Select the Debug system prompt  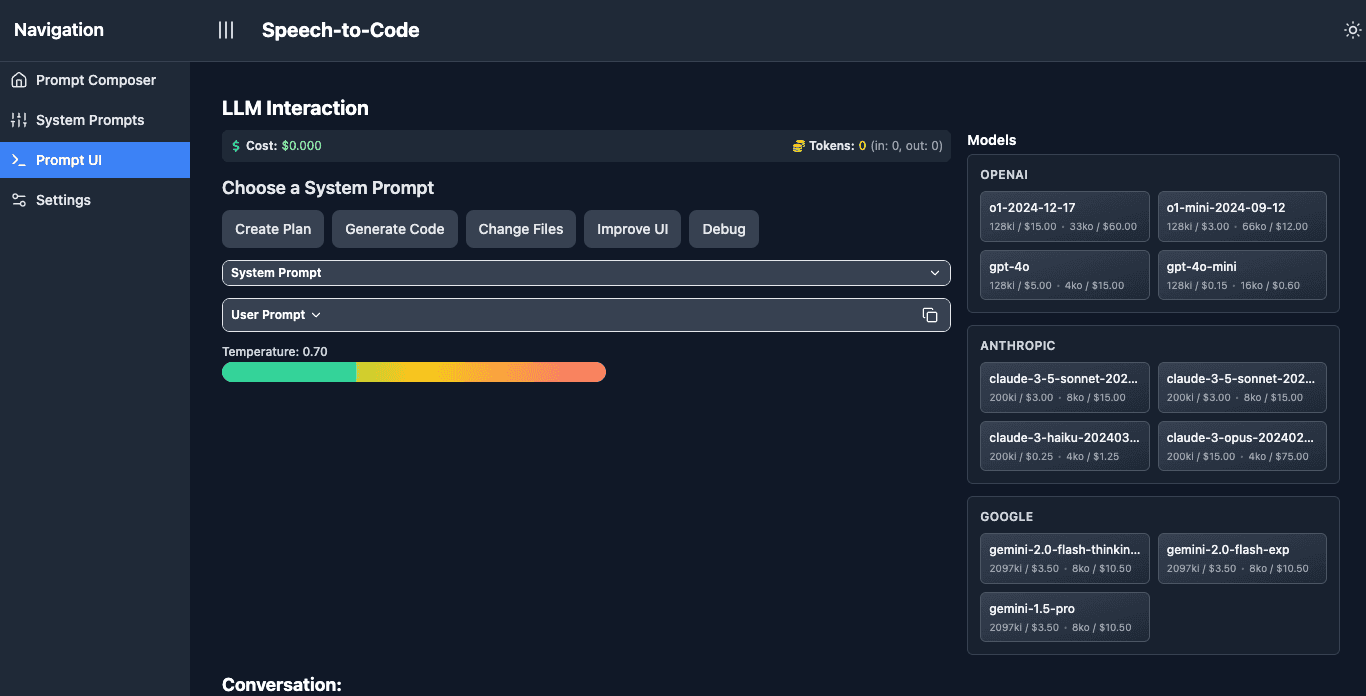point(724,229)
